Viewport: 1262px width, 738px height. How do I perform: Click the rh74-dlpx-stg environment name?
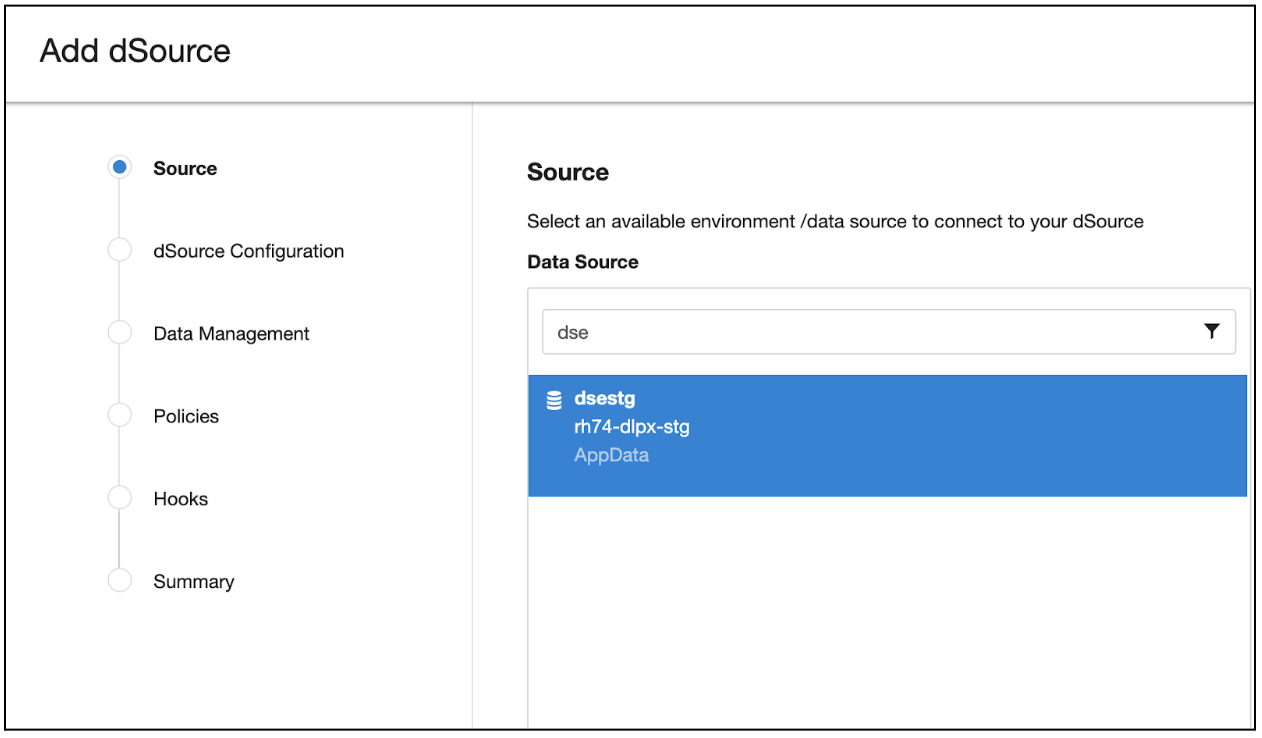pos(631,427)
